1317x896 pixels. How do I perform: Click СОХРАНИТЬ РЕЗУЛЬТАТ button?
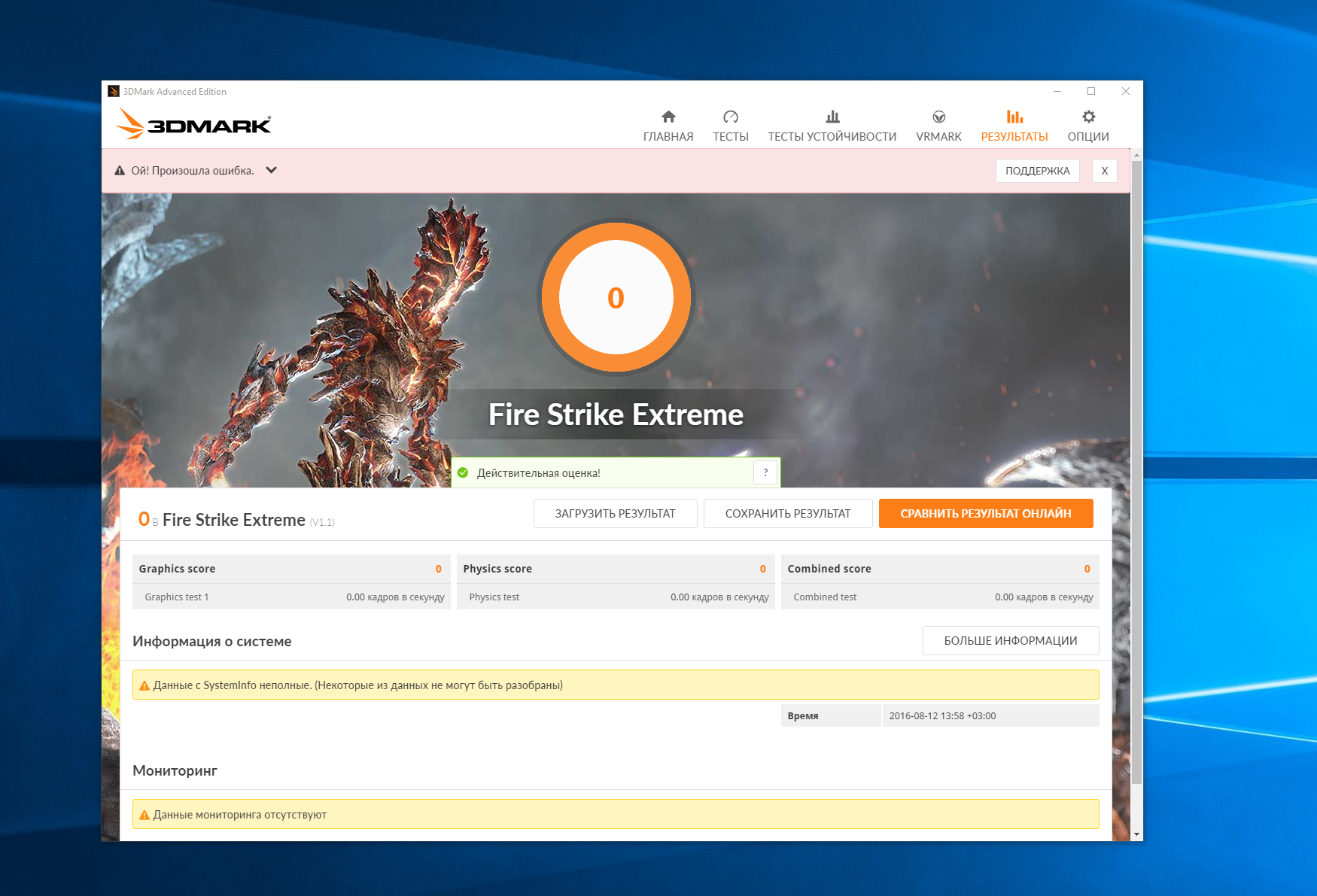tap(788, 514)
